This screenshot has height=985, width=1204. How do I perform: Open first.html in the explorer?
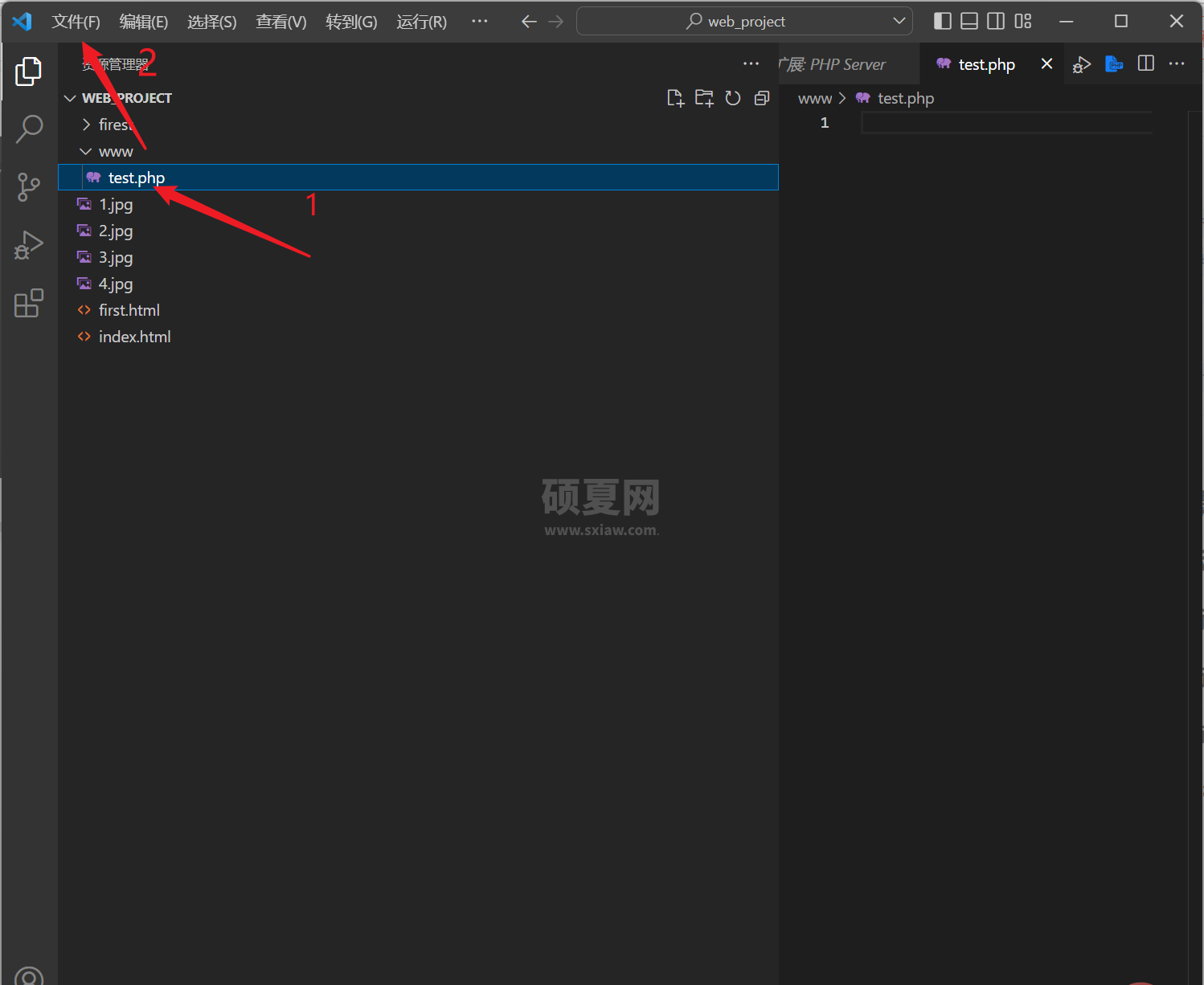pos(418,310)
